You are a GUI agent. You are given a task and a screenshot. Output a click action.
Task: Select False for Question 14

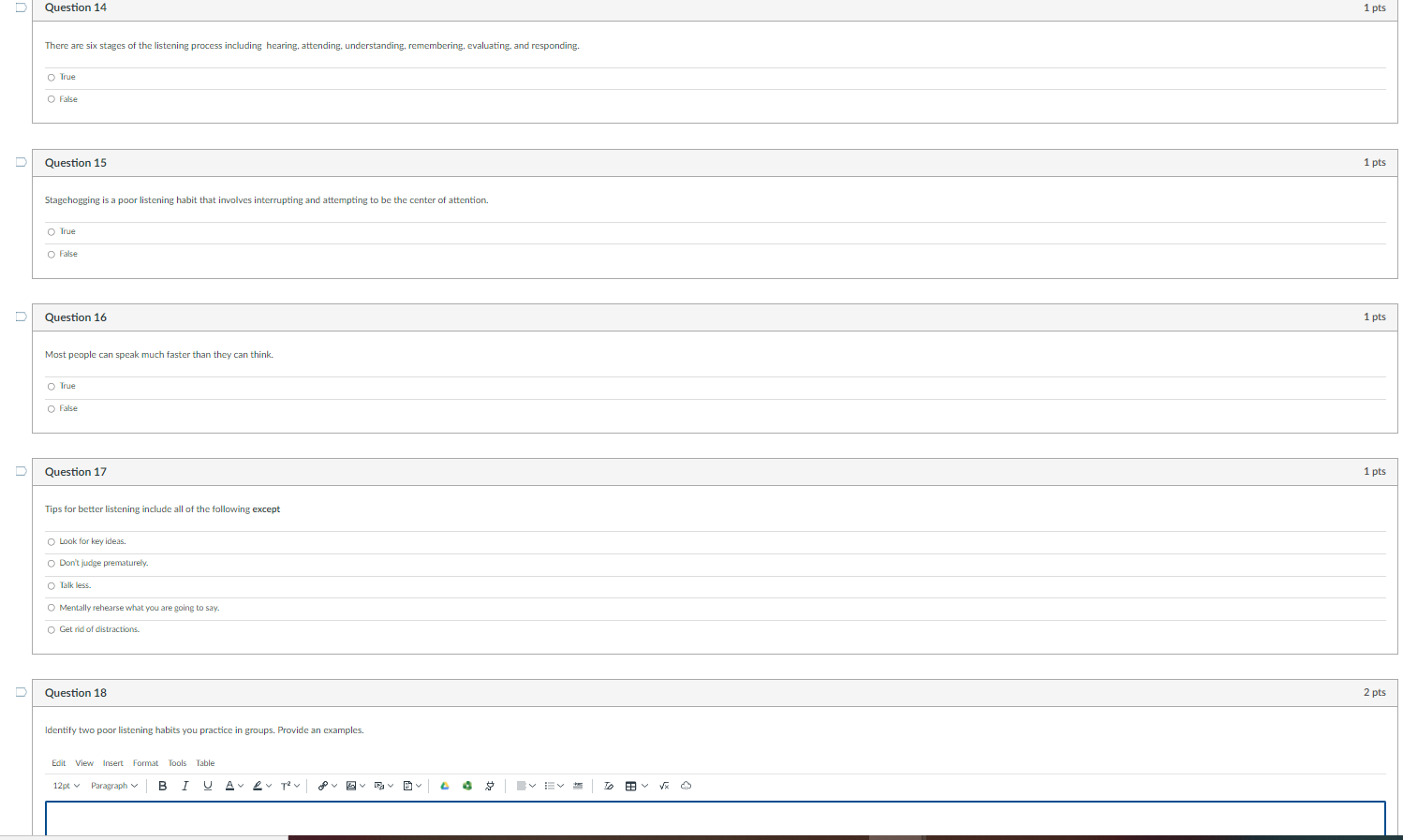[52, 99]
